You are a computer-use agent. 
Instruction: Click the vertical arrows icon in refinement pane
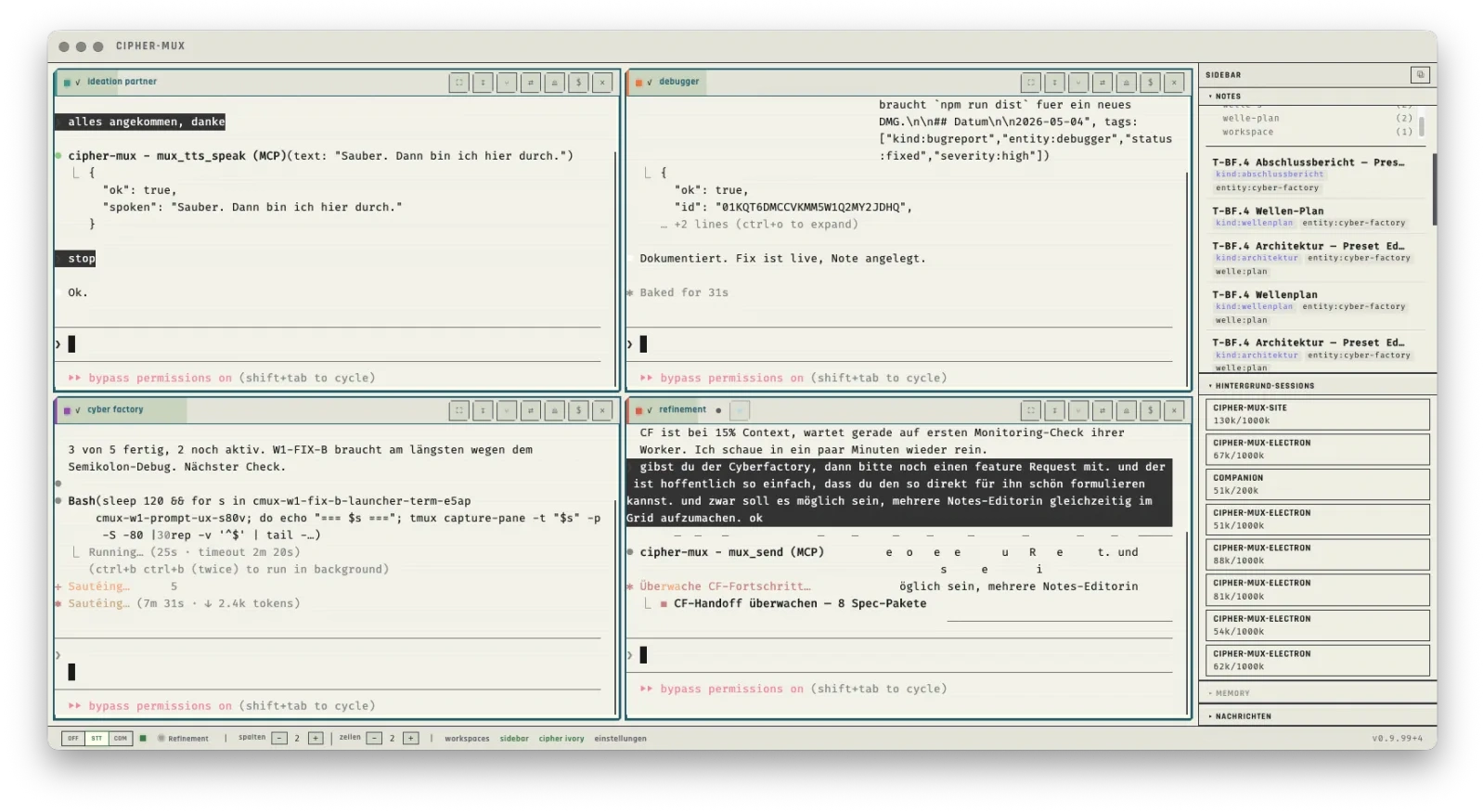tap(1054, 410)
